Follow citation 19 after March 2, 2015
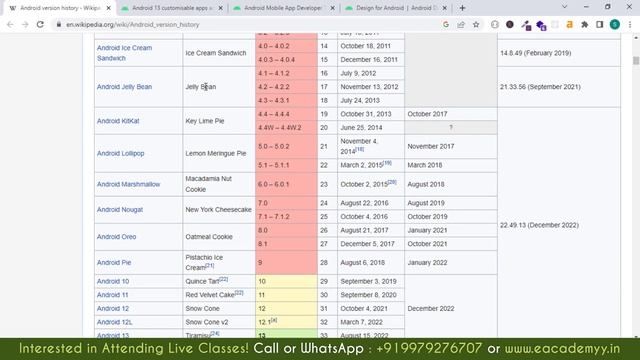 [x=387, y=163]
